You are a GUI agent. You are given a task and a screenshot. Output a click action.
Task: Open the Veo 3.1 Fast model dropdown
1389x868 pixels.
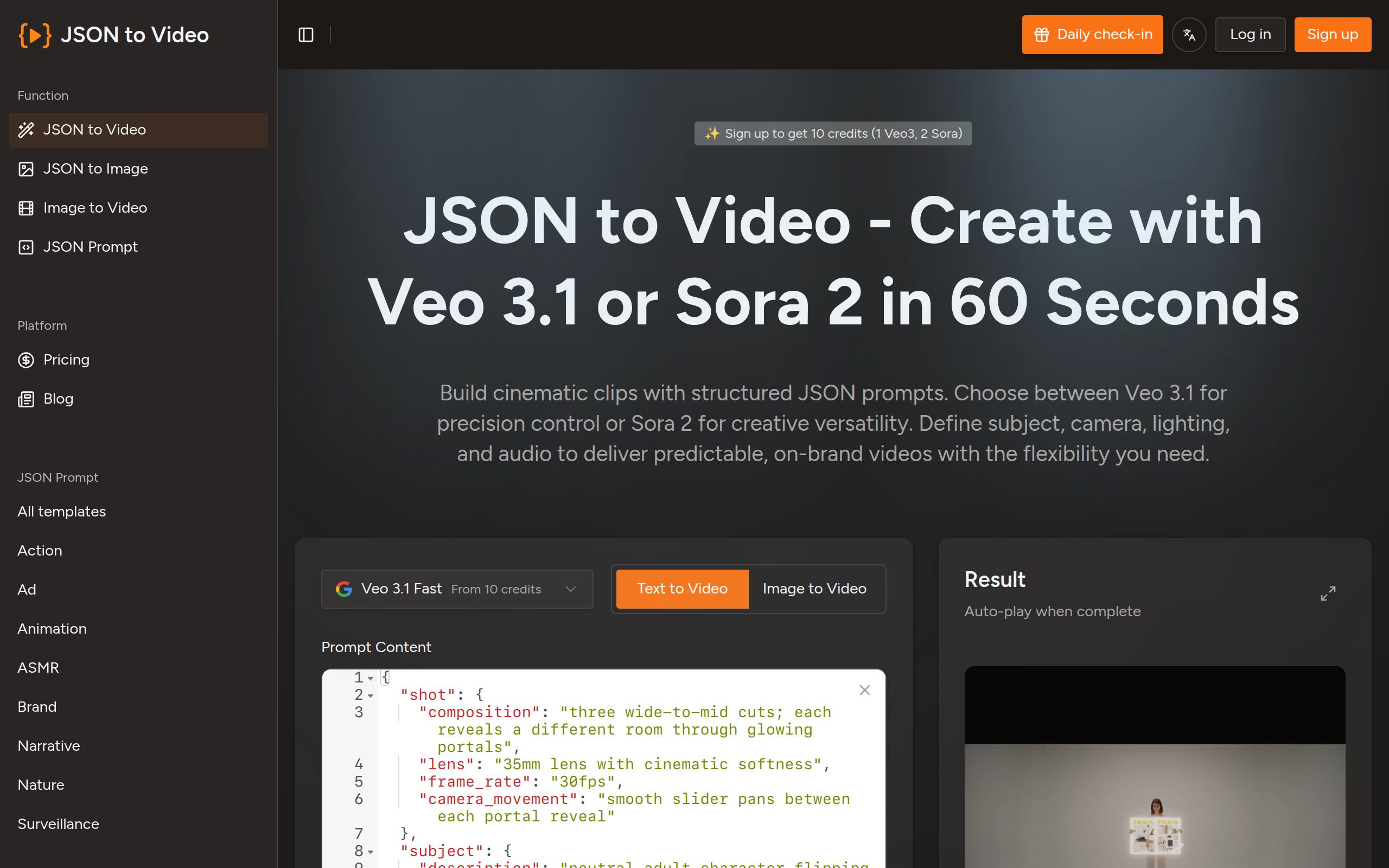457,589
